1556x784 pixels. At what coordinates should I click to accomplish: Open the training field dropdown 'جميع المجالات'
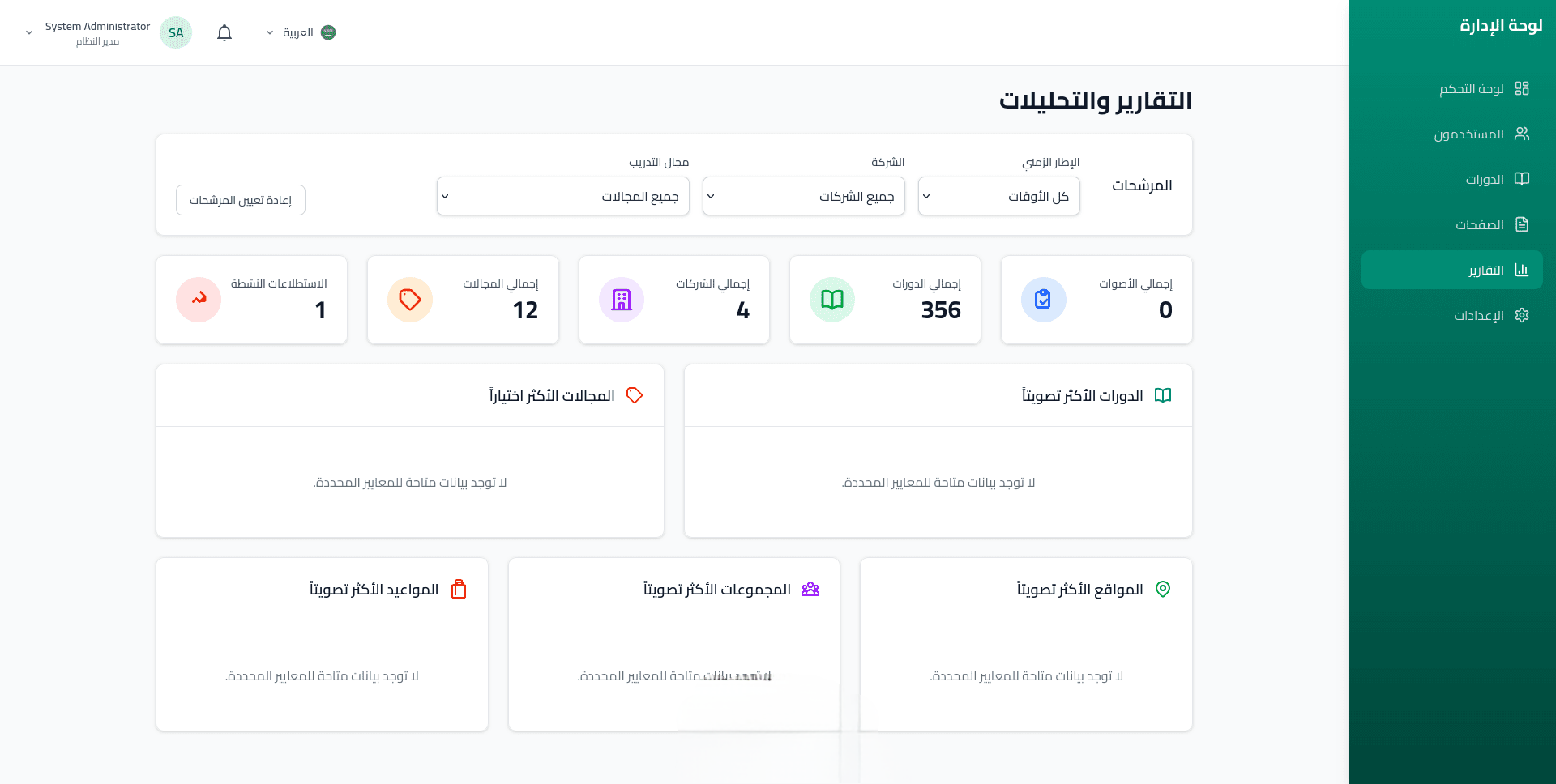[x=562, y=196]
